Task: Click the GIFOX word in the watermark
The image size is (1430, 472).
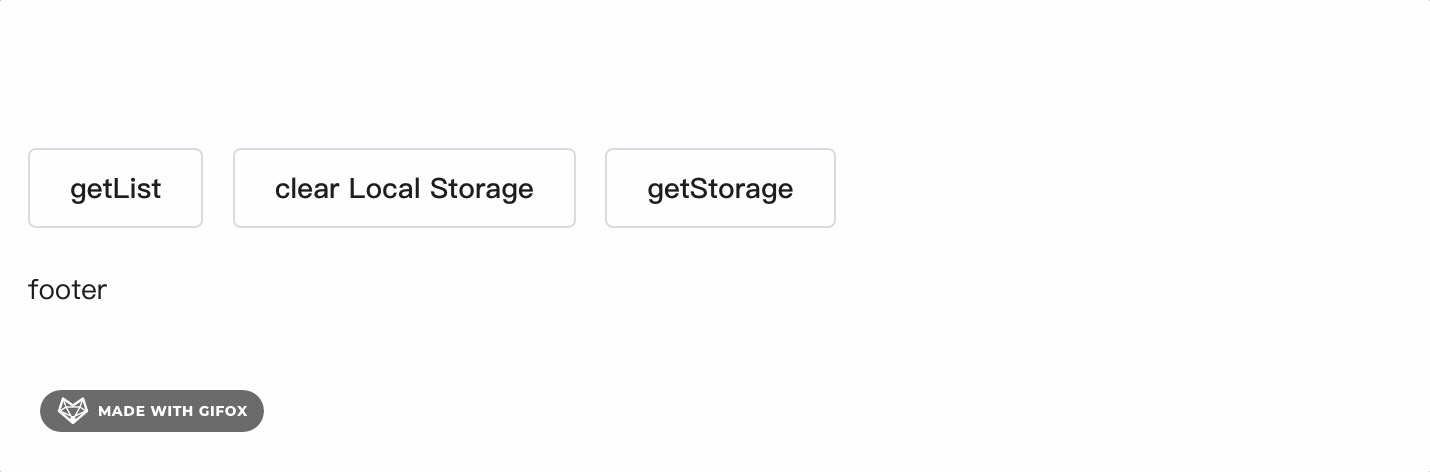Action: pos(223,411)
